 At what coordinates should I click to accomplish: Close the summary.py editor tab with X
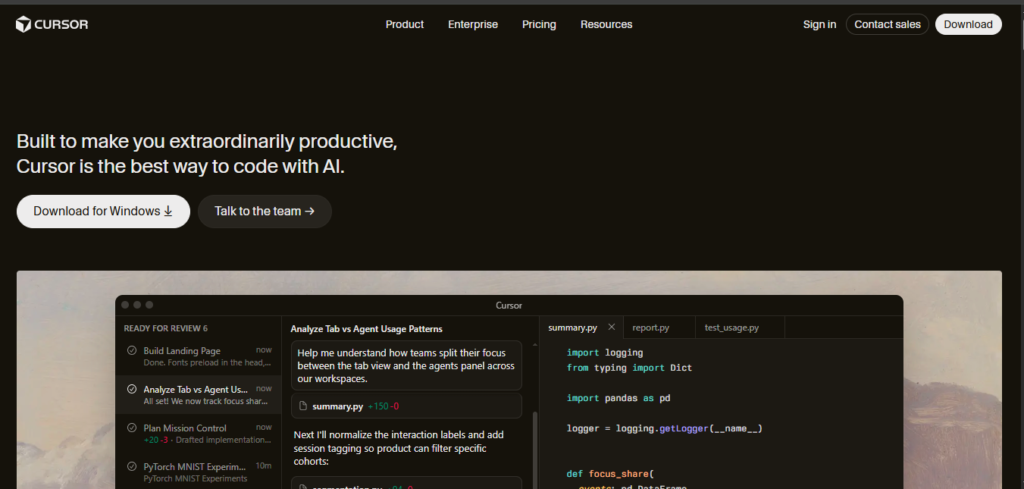click(x=611, y=327)
